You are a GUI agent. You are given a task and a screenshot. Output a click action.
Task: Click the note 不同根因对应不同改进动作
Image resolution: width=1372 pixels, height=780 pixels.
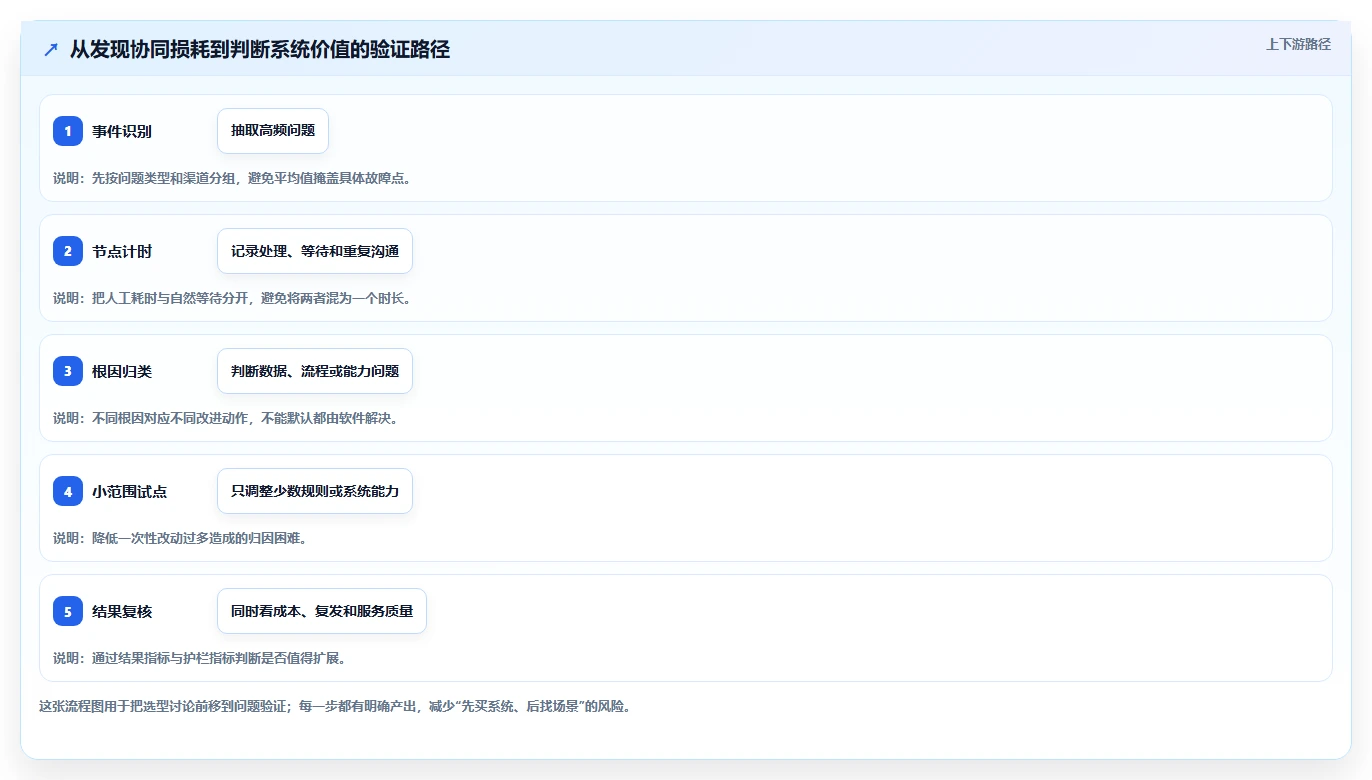(x=226, y=418)
